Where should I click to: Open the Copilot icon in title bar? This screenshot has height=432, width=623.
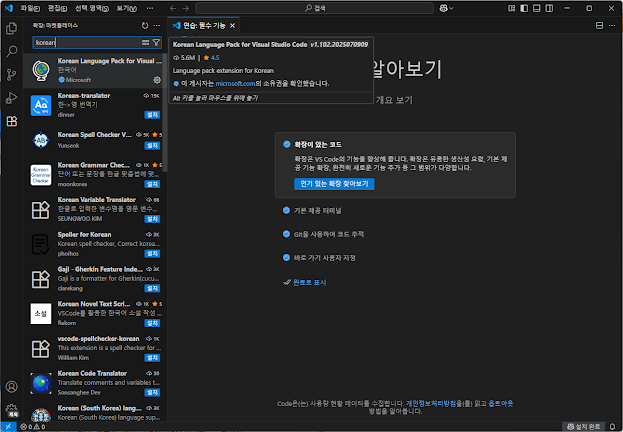443,8
